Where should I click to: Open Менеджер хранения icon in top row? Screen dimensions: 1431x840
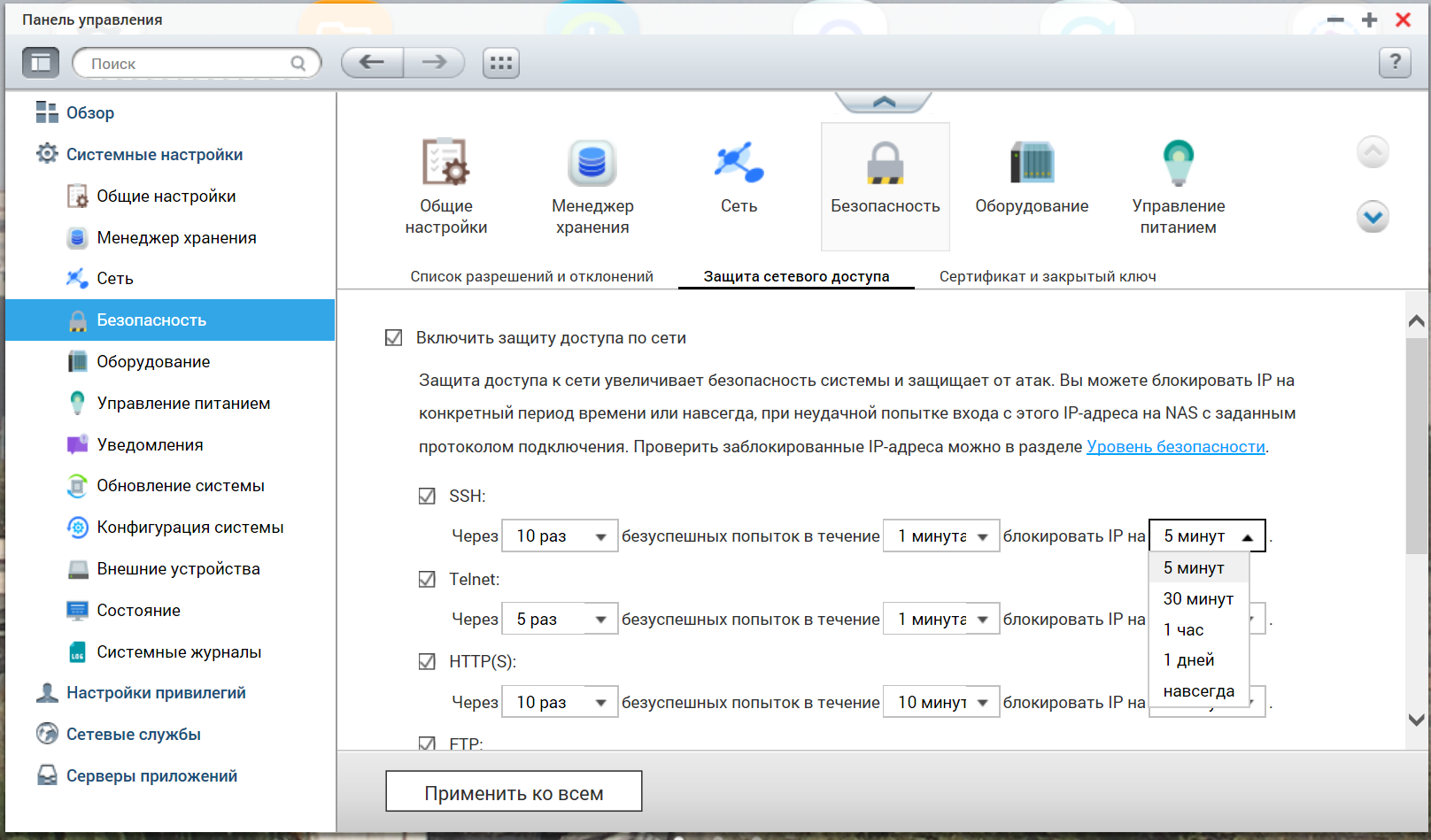592,186
